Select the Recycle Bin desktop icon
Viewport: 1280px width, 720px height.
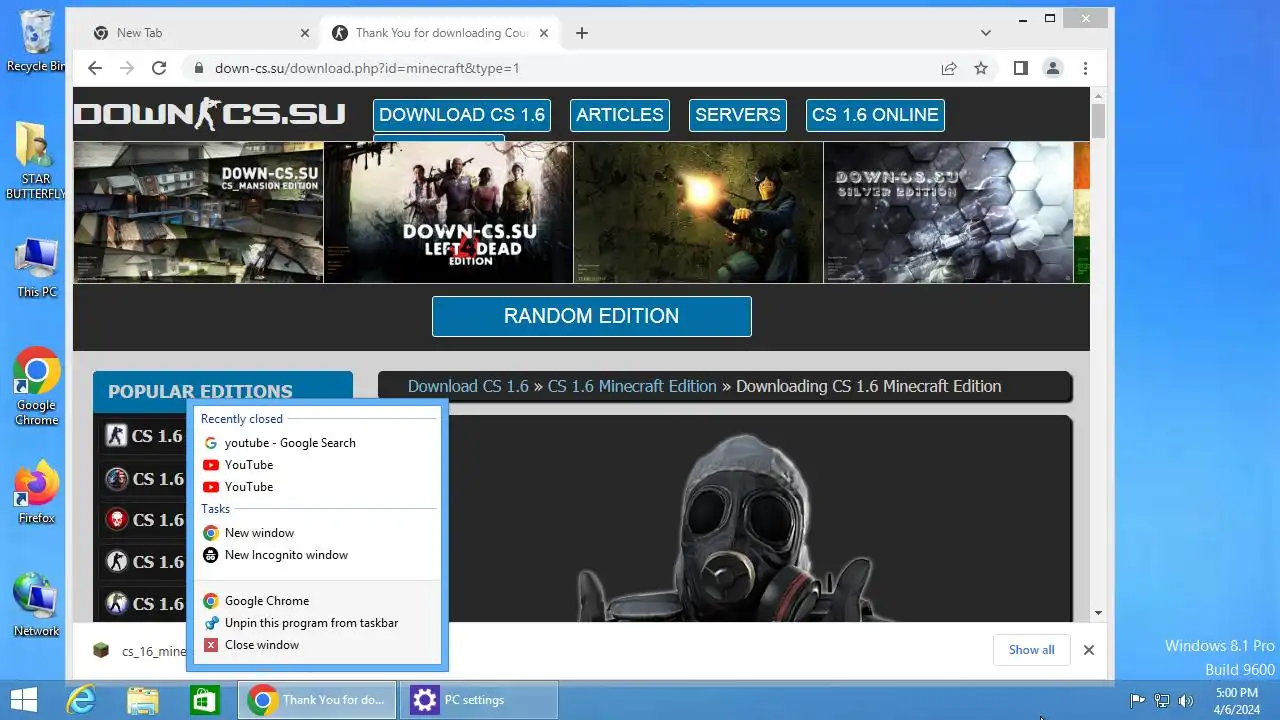36,42
